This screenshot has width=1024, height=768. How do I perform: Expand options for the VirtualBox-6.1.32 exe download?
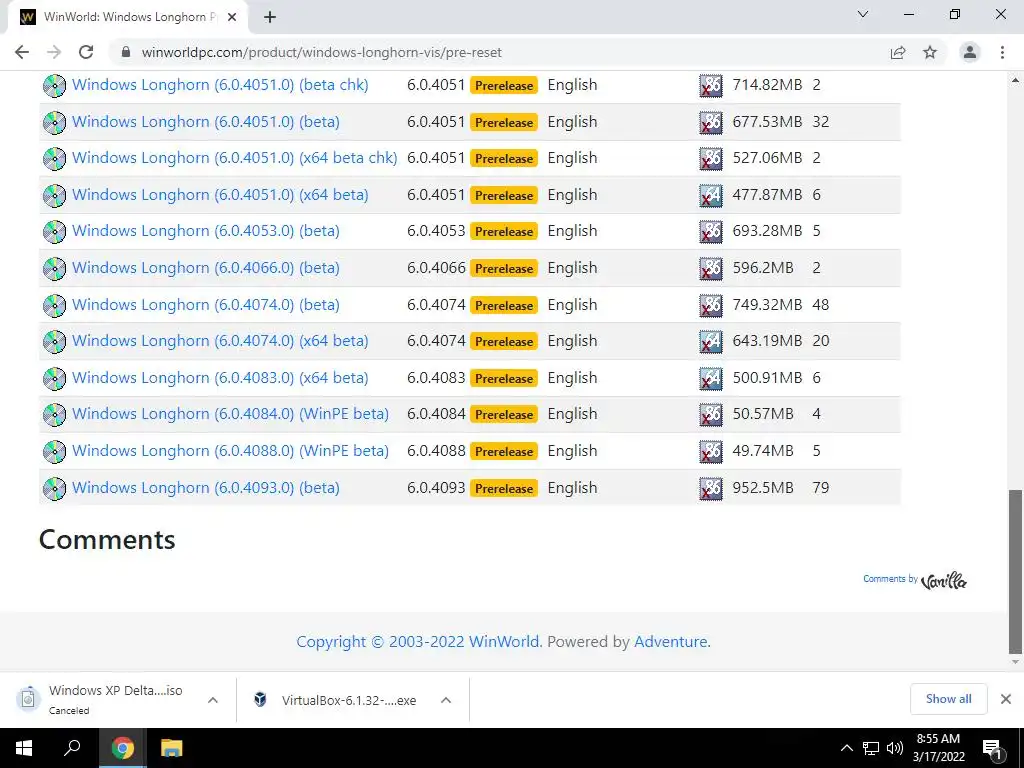[446, 700]
